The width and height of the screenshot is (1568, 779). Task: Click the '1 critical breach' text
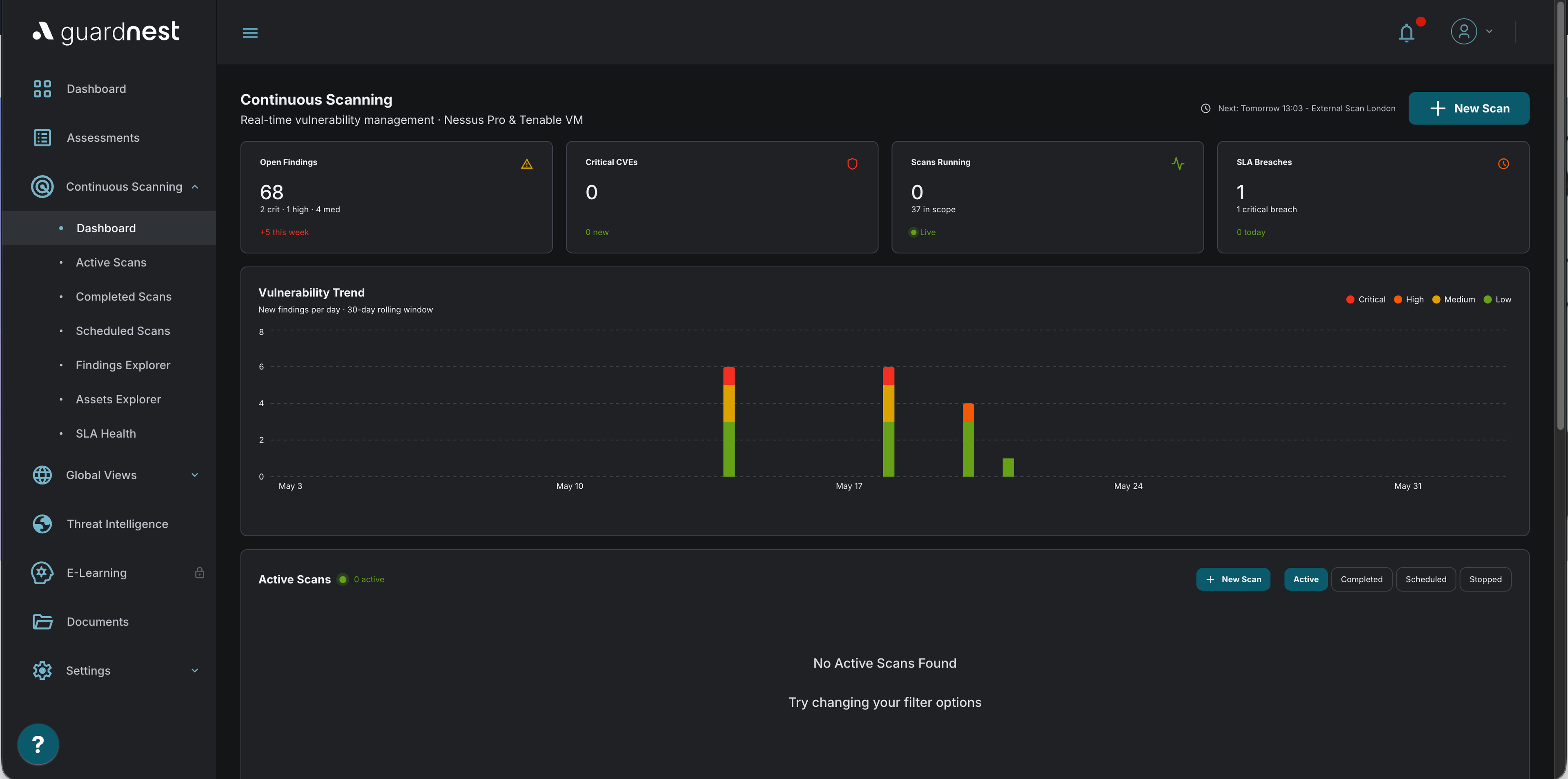point(1267,209)
